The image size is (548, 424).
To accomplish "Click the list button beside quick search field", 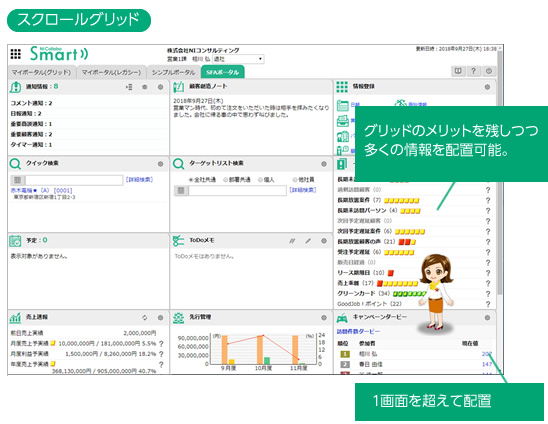I will click(x=17, y=180).
